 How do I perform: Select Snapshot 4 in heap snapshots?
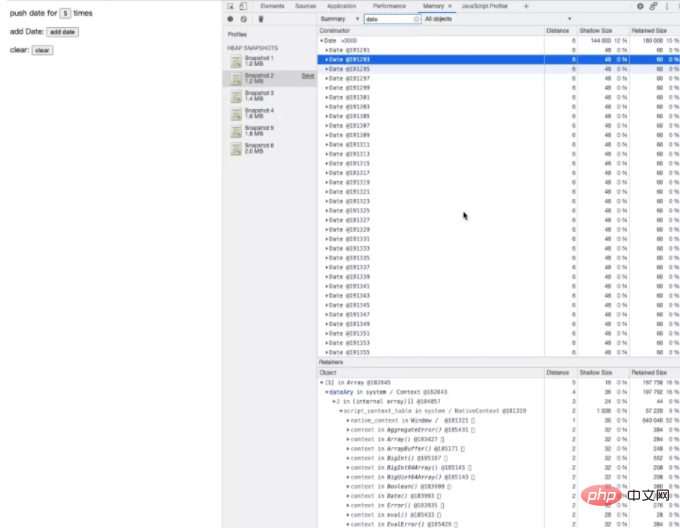pos(269,113)
